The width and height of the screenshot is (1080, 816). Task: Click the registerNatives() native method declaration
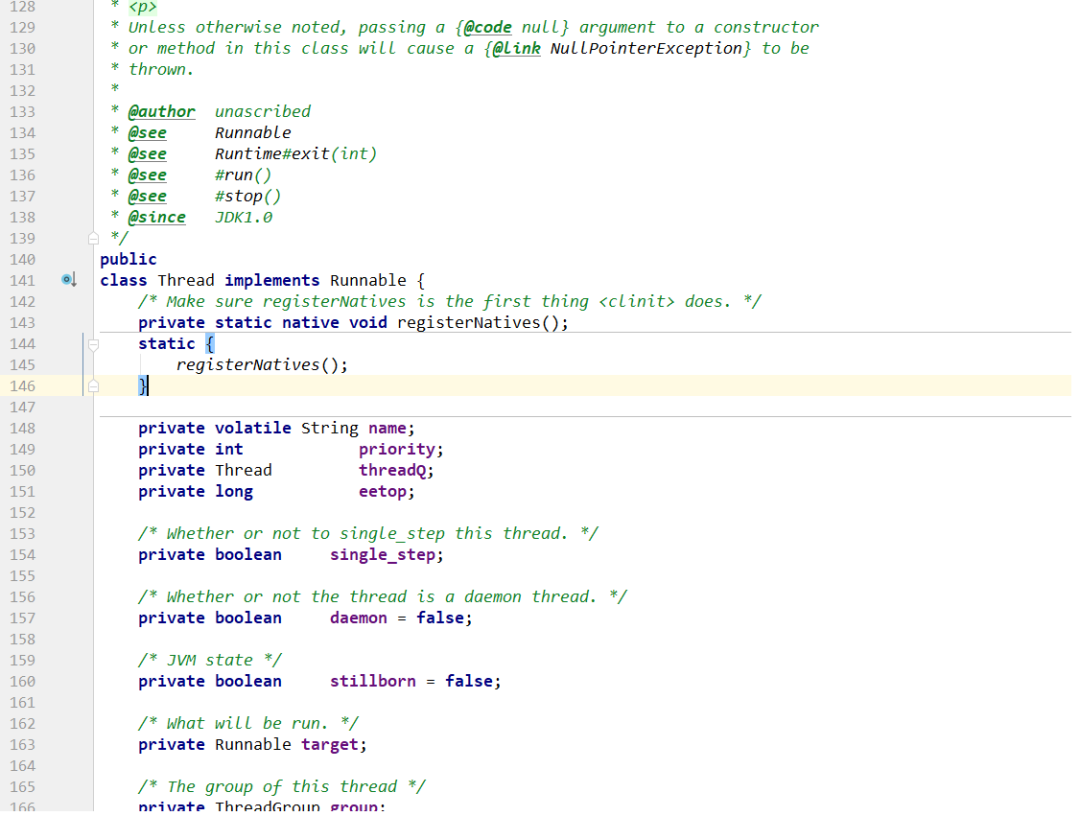pos(483,323)
